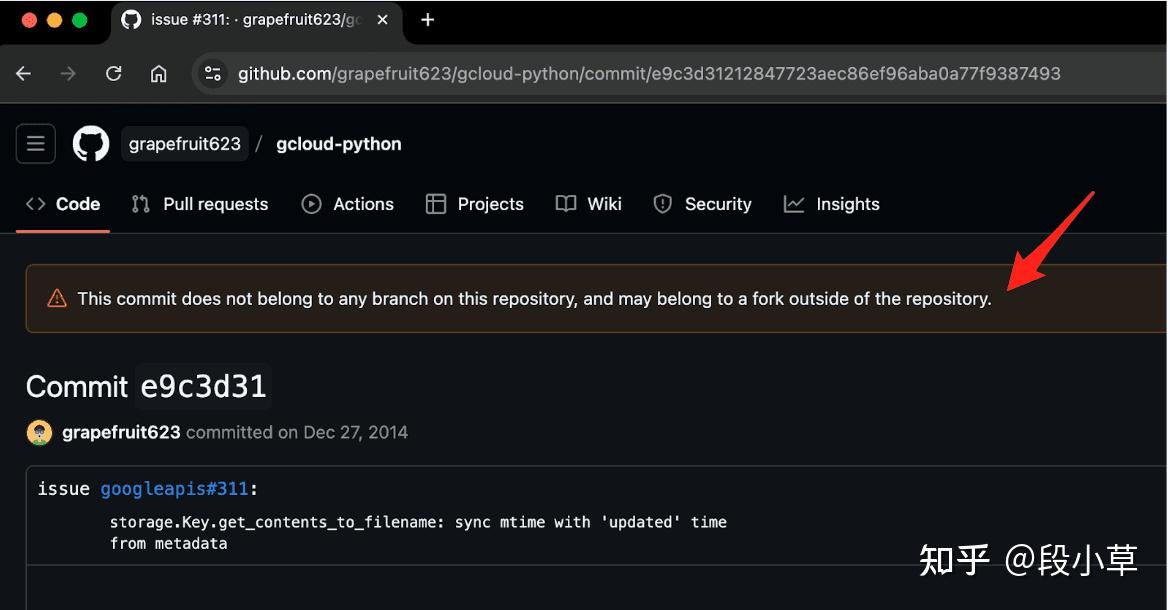Switch to the Wiki tab
This screenshot has height=610, width=1170.
click(589, 204)
